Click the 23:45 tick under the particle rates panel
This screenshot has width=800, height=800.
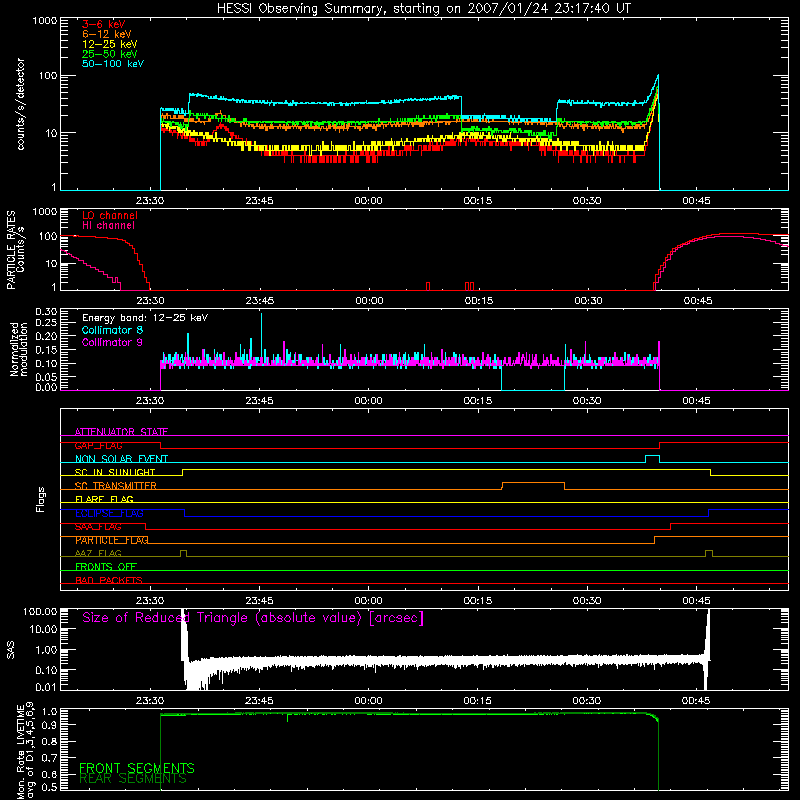click(259, 301)
